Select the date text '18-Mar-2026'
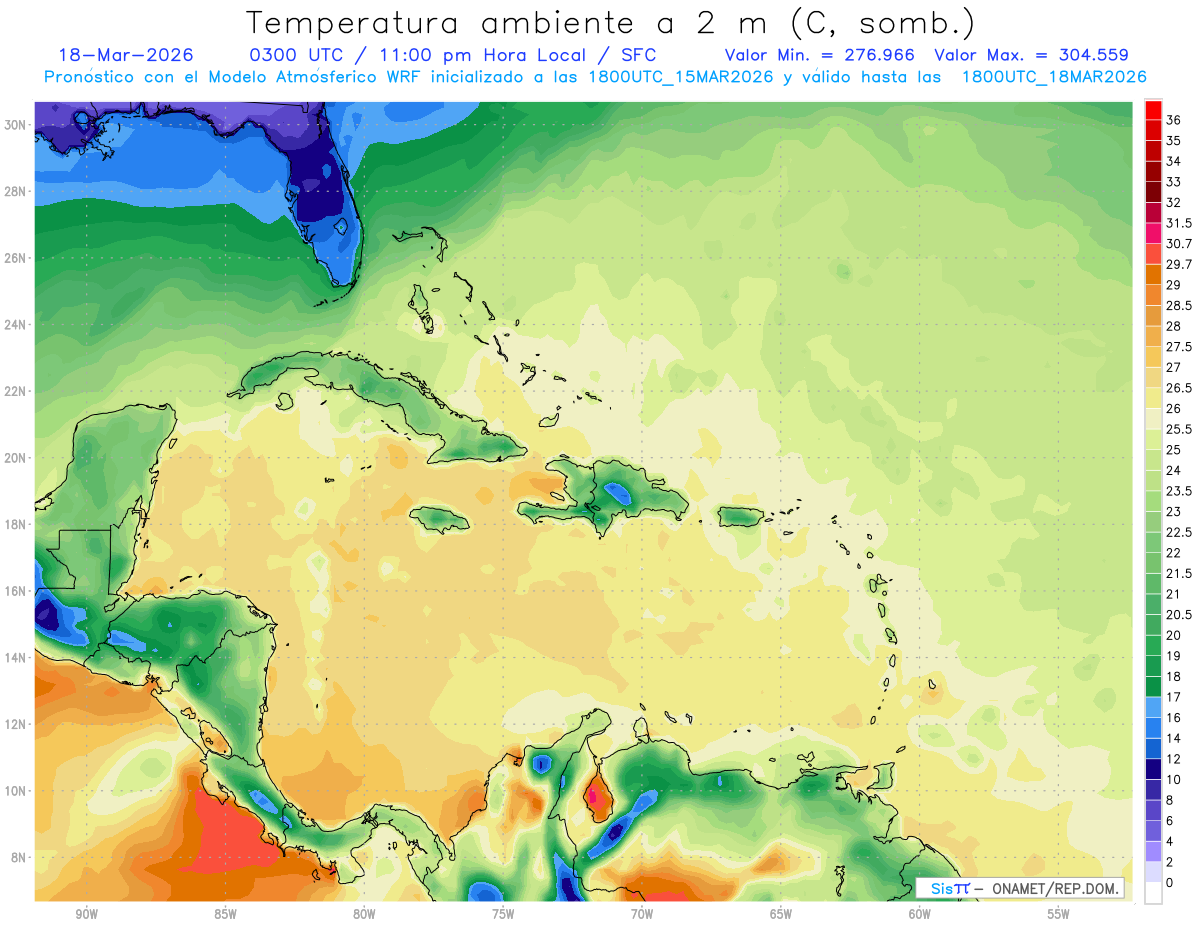The image size is (1200, 927). (126, 55)
